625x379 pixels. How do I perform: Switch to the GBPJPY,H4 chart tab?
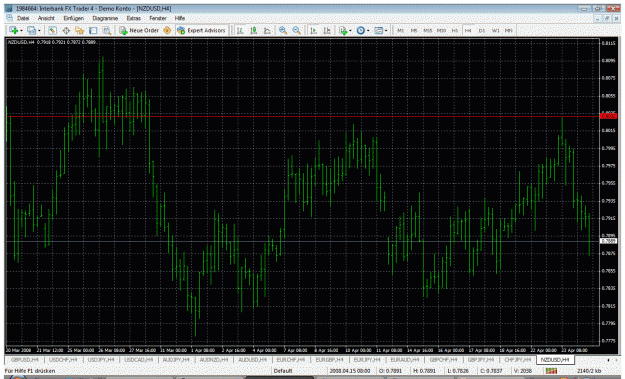[481, 359]
